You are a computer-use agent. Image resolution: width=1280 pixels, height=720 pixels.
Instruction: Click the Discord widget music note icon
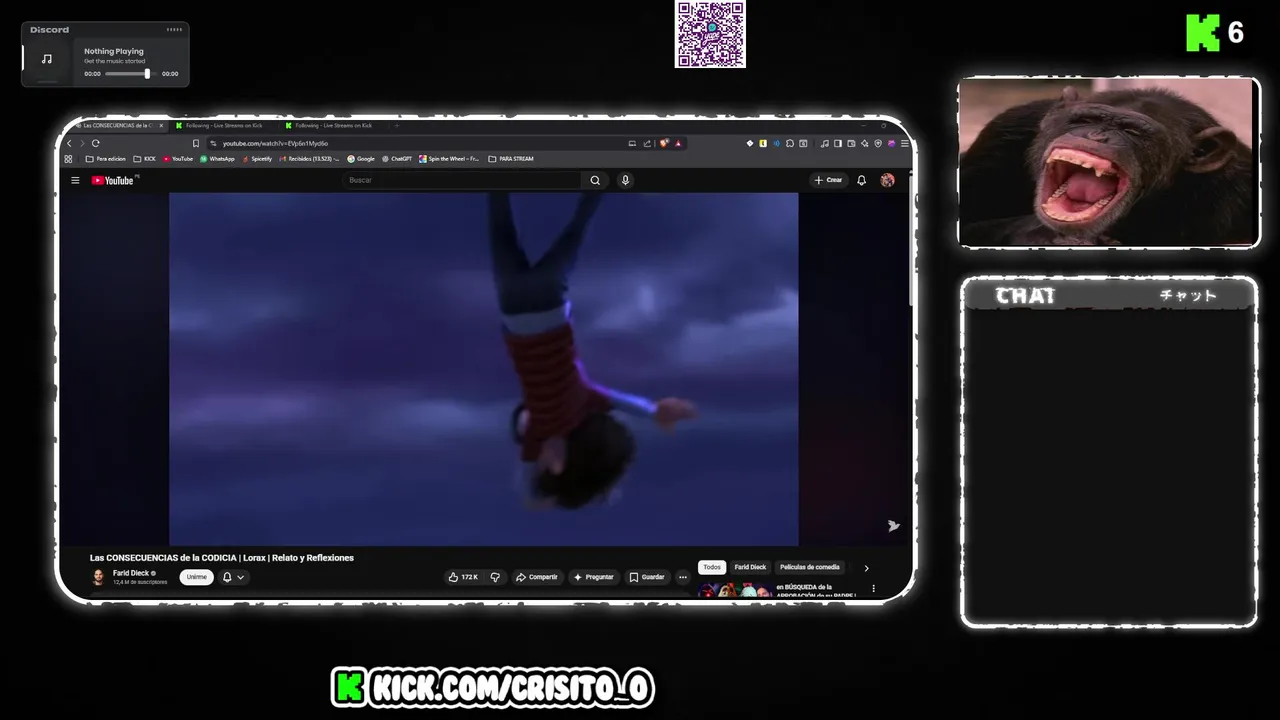pos(46,59)
